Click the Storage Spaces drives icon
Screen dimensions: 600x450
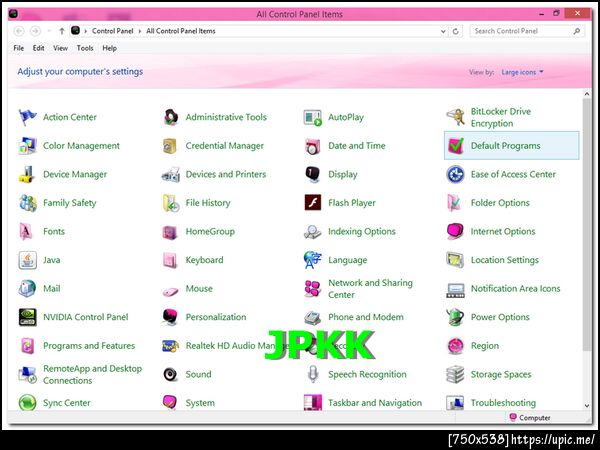[455, 374]
